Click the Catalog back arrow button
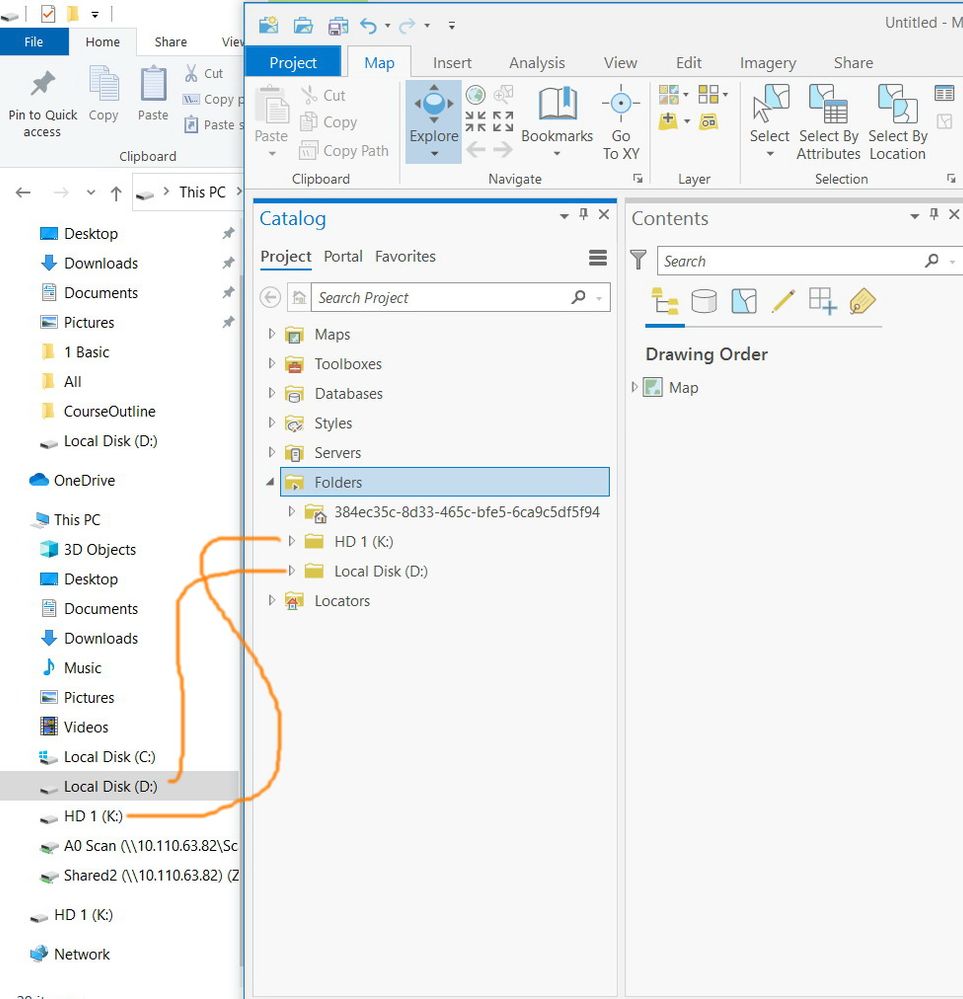Viewport: 963px width, 999px height. tap(270, 298)
